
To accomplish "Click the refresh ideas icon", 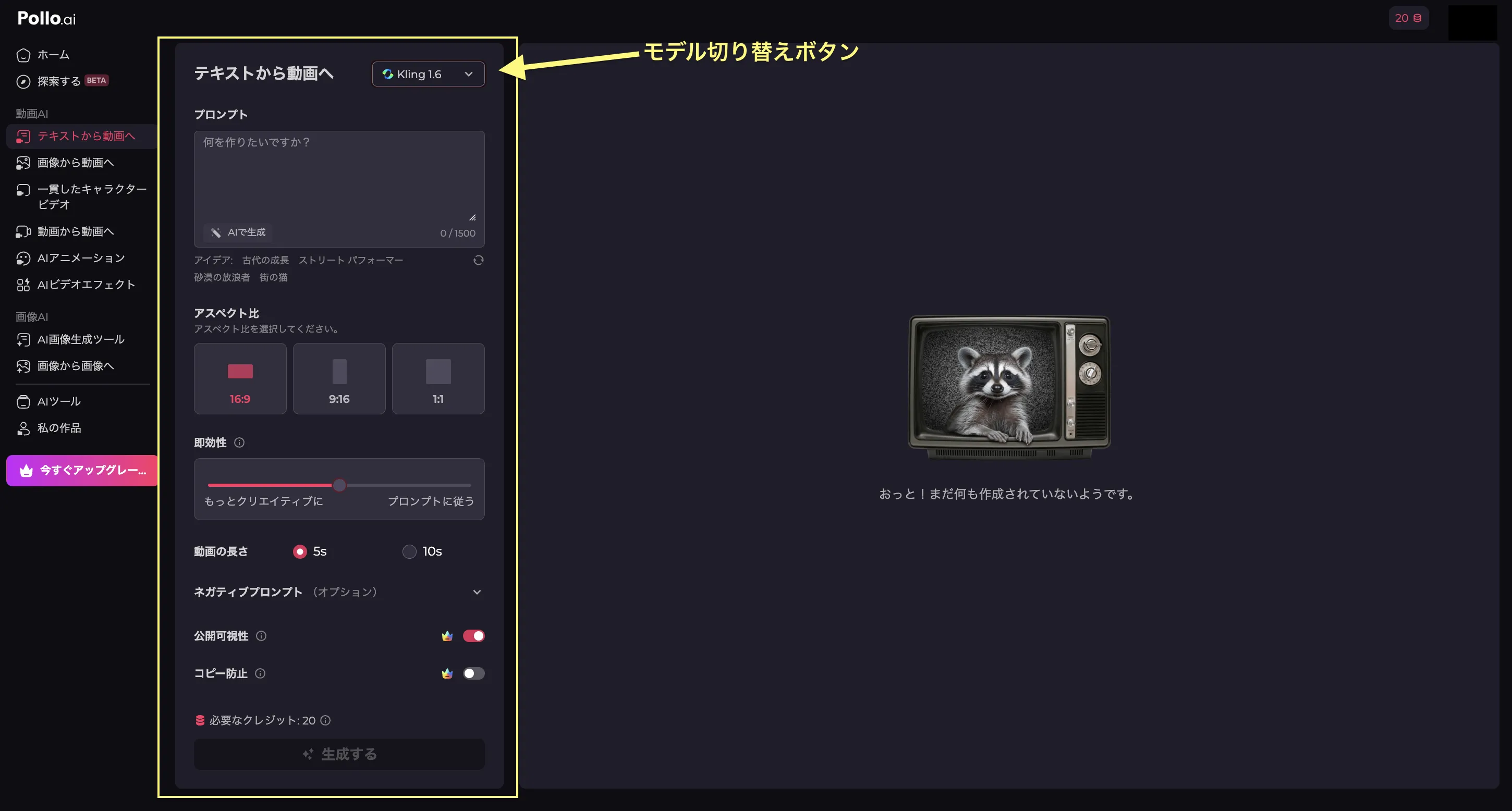I will point(479,260).
